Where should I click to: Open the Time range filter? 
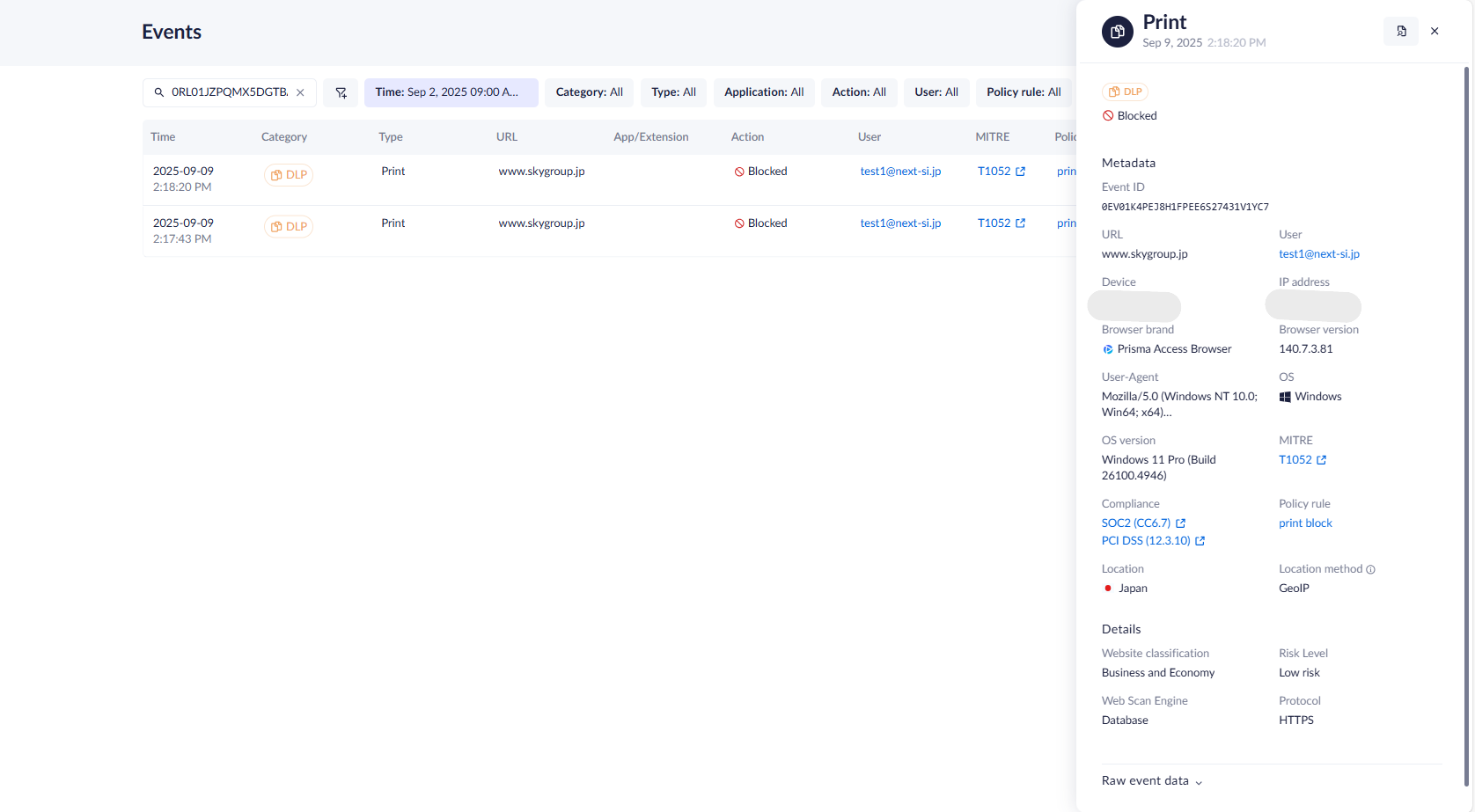click(x=451, y=92)
